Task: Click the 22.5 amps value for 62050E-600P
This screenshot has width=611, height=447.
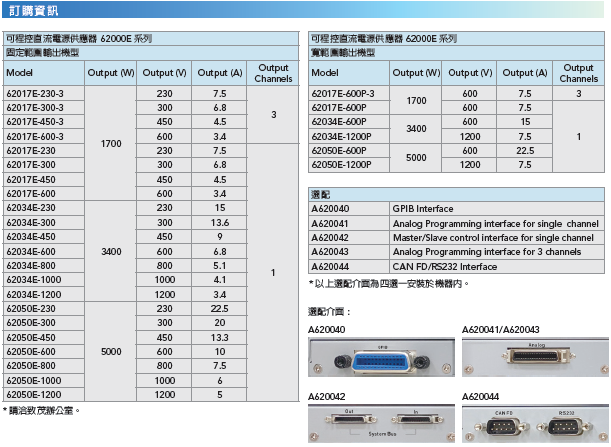Action: click(x=525, y=151)
